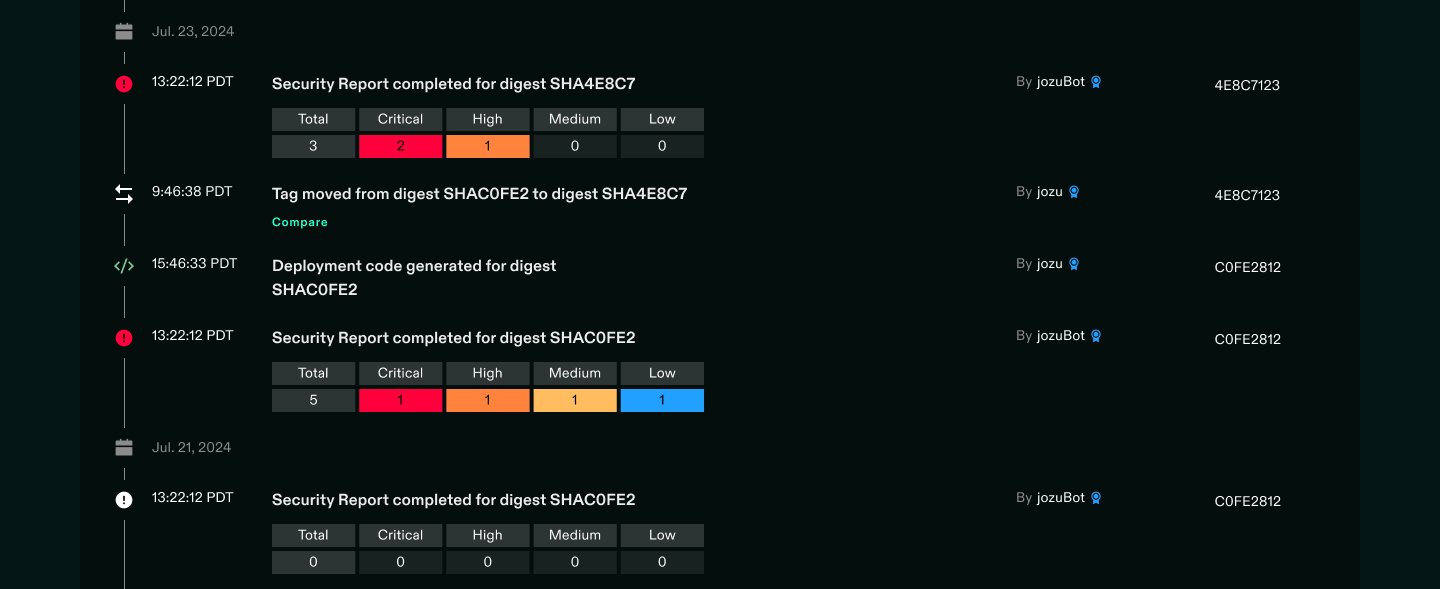Viewport: 1440px width, 589px height.
Task: Click the white alert icon in Jul. 21 report
Action: tap(124, 500)
